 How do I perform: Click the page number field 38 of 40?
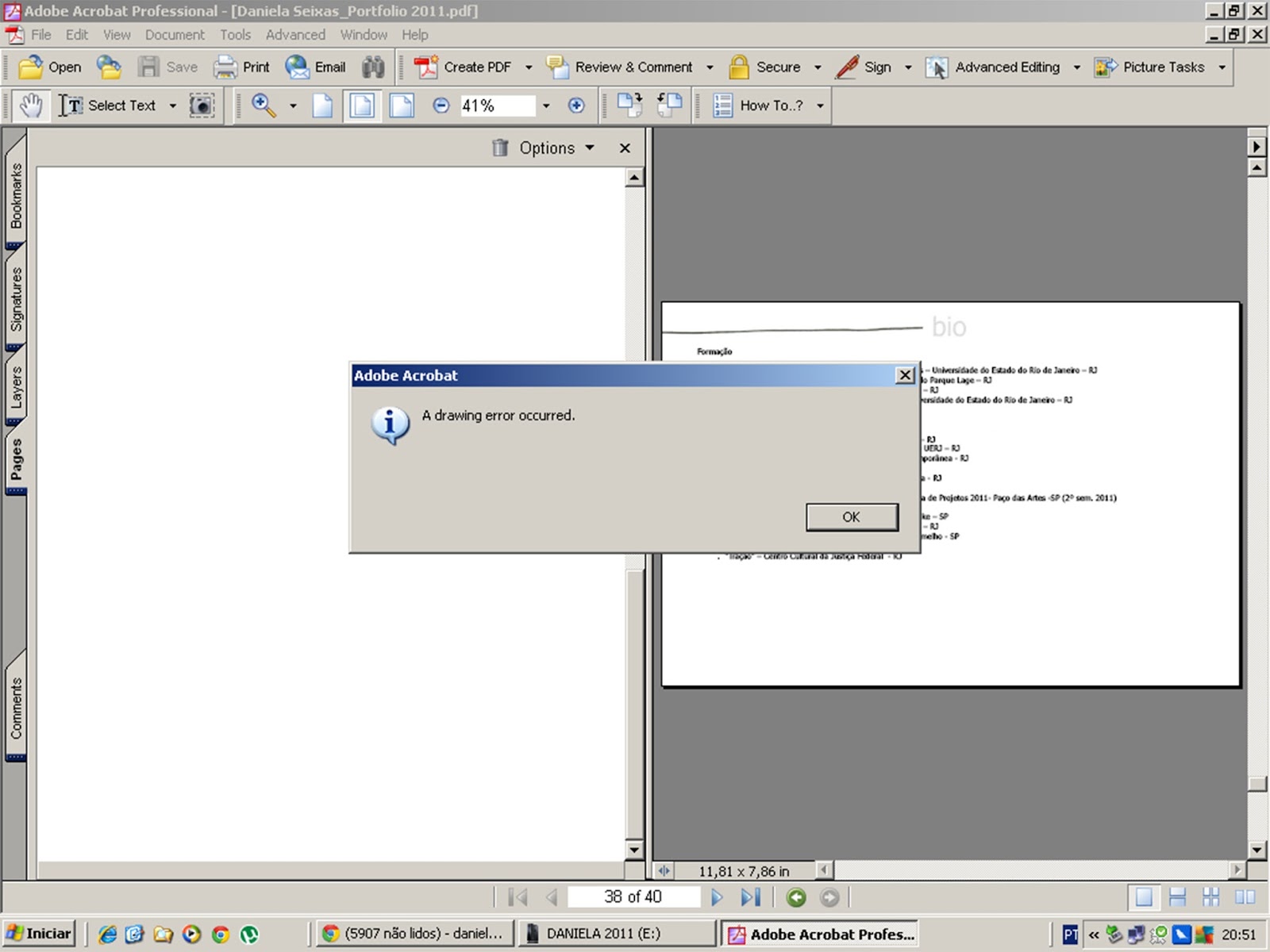coord(633,897)
